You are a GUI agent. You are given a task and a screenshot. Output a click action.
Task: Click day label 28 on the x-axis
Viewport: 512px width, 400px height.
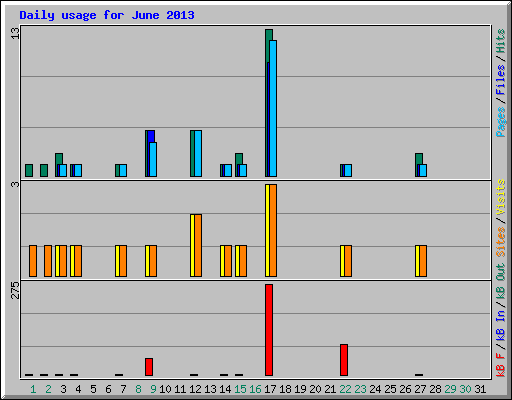point(435,389)
